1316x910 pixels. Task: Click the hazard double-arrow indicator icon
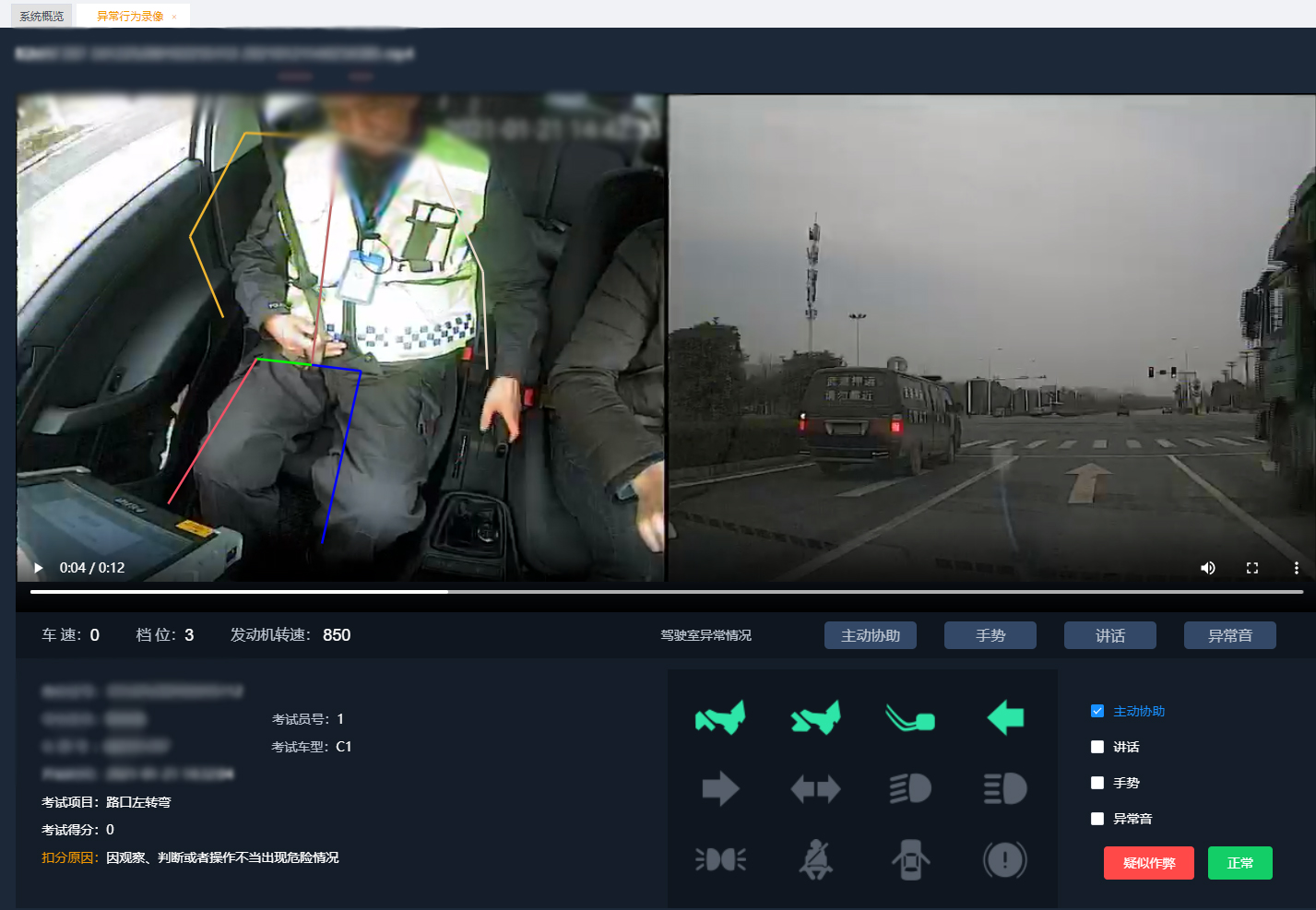815,789
